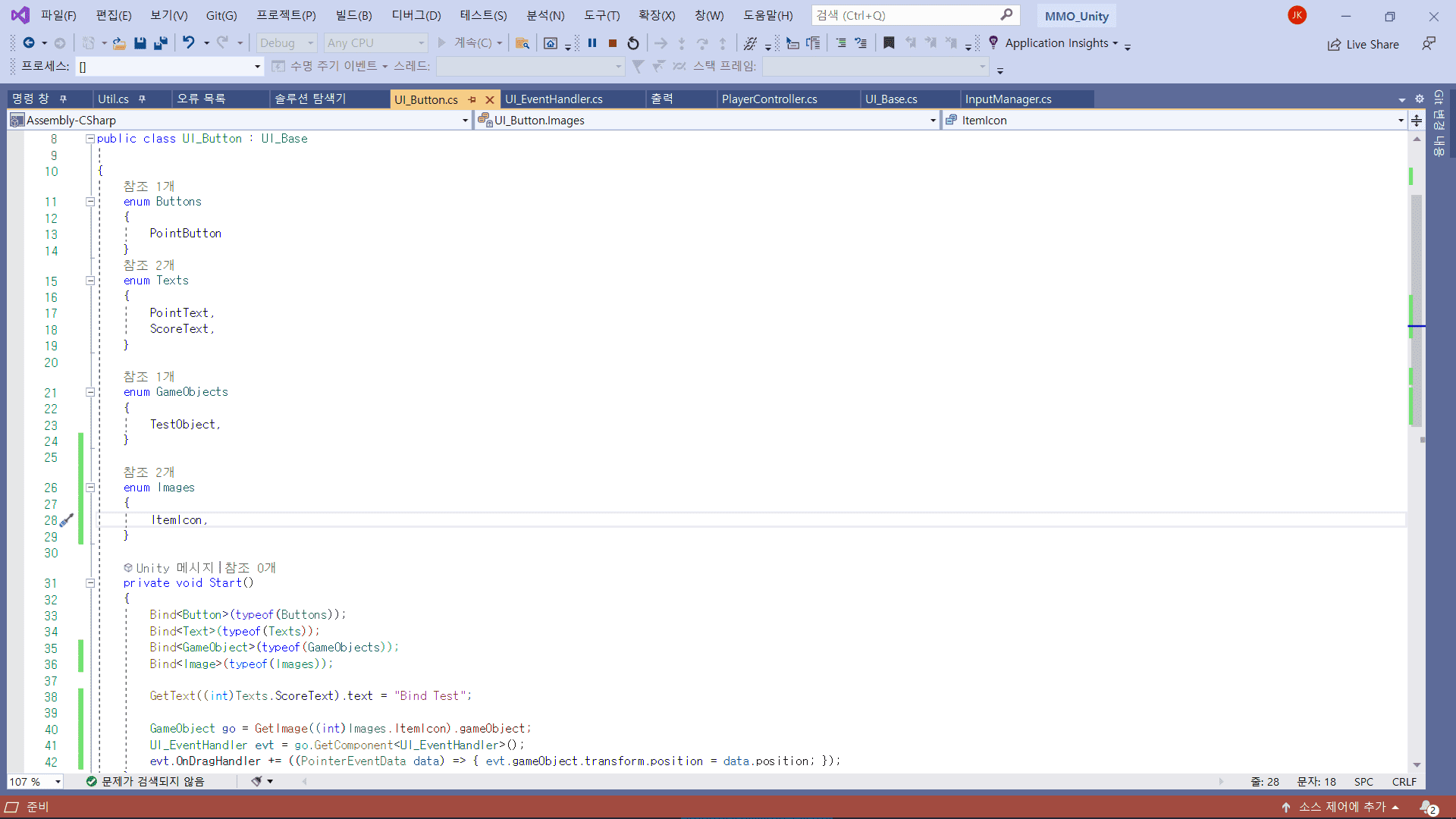Pause debugging with the break-all icon
Screen dimensions: 1456x819
click(592, 43)
